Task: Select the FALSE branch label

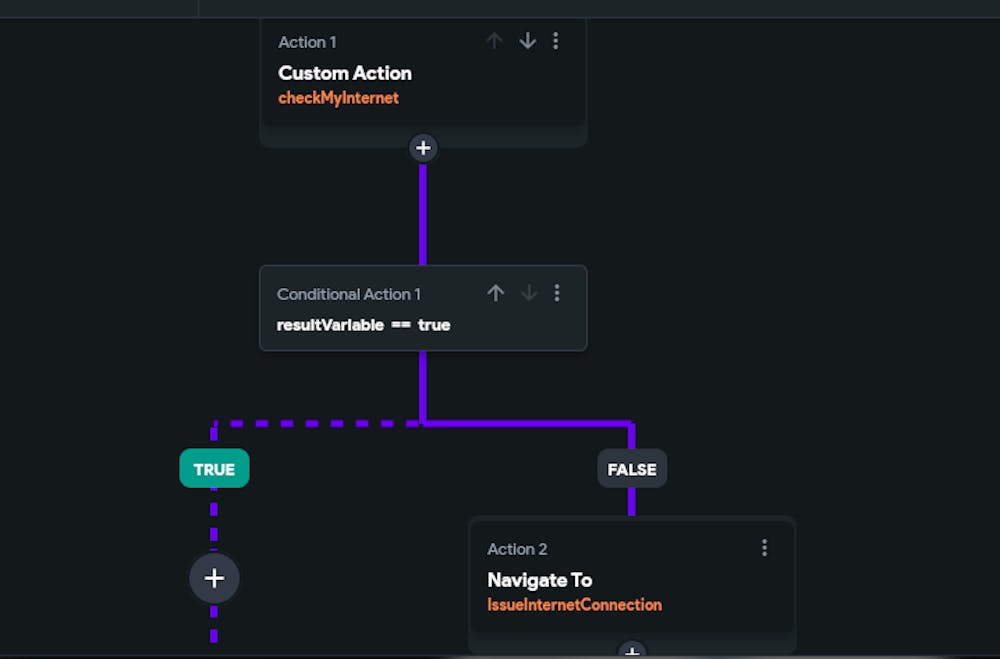Action: pos(632,469)
